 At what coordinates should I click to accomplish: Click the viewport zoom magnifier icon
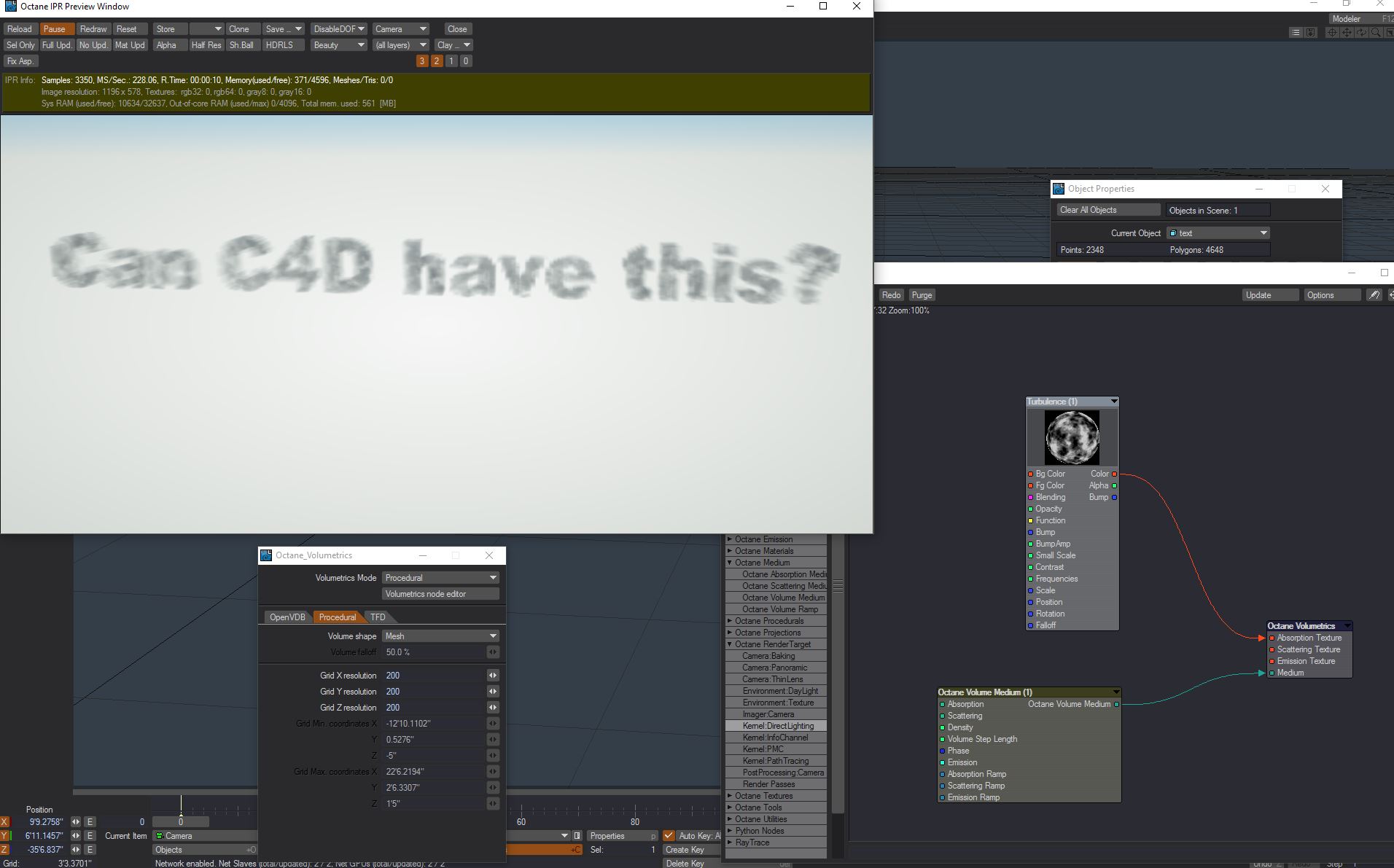tap(1376, 33)
